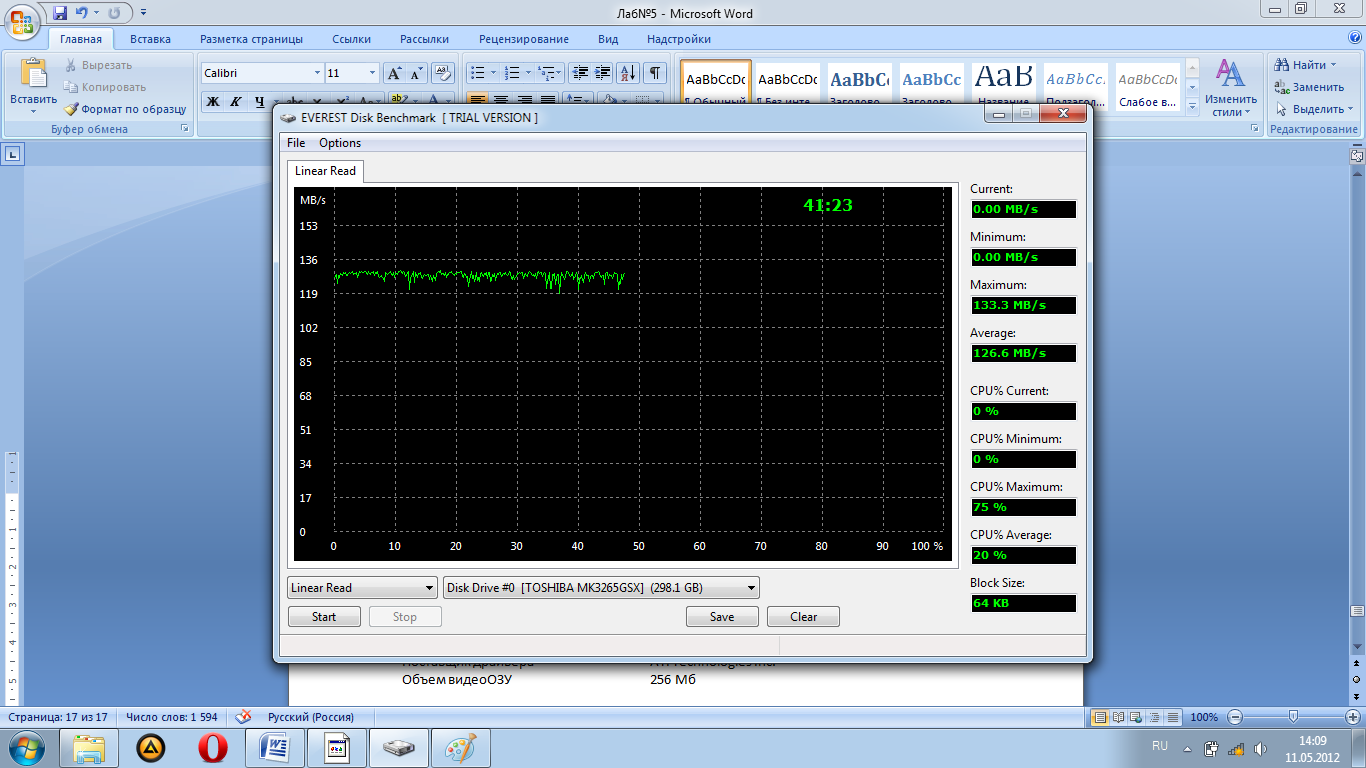Click the Start button in Disk Benchmark
This screenshot has height=768, width=1366.
pos(324,617)
